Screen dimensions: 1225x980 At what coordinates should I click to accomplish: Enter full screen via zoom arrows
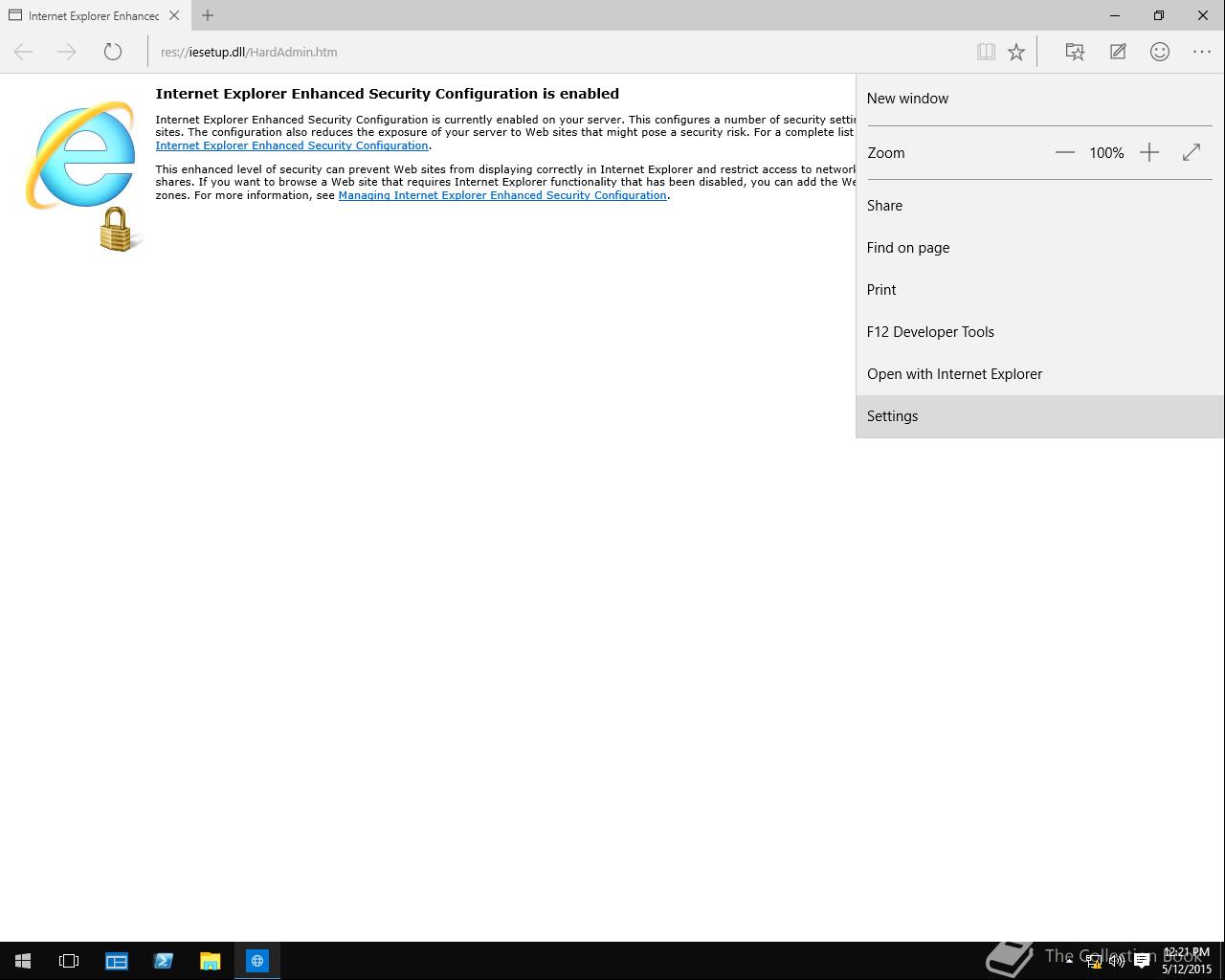(x=1192, y=152)
